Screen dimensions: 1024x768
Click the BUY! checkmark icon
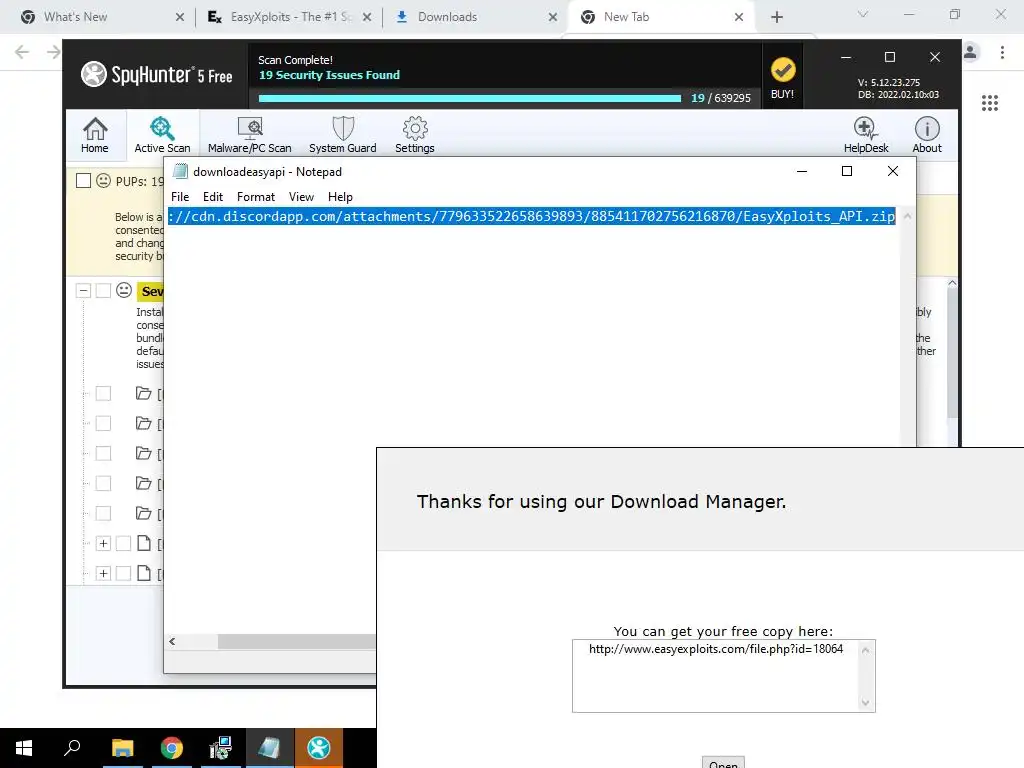pyautogui.click(x=782, y=70)
